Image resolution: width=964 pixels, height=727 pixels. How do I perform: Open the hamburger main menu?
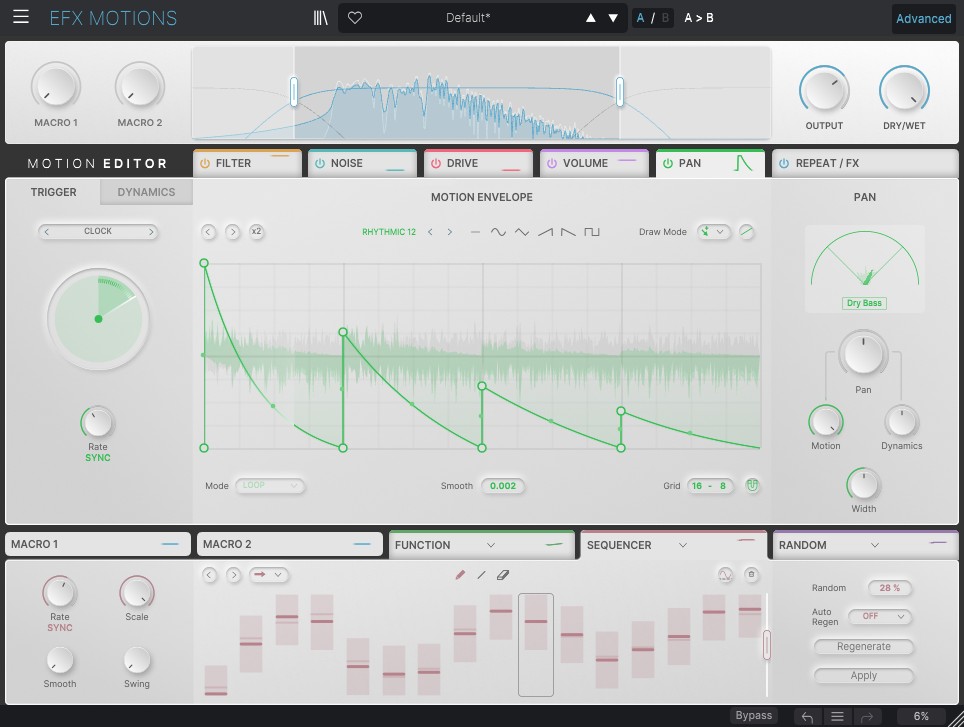pyautogui.click(x=21, y=17)
